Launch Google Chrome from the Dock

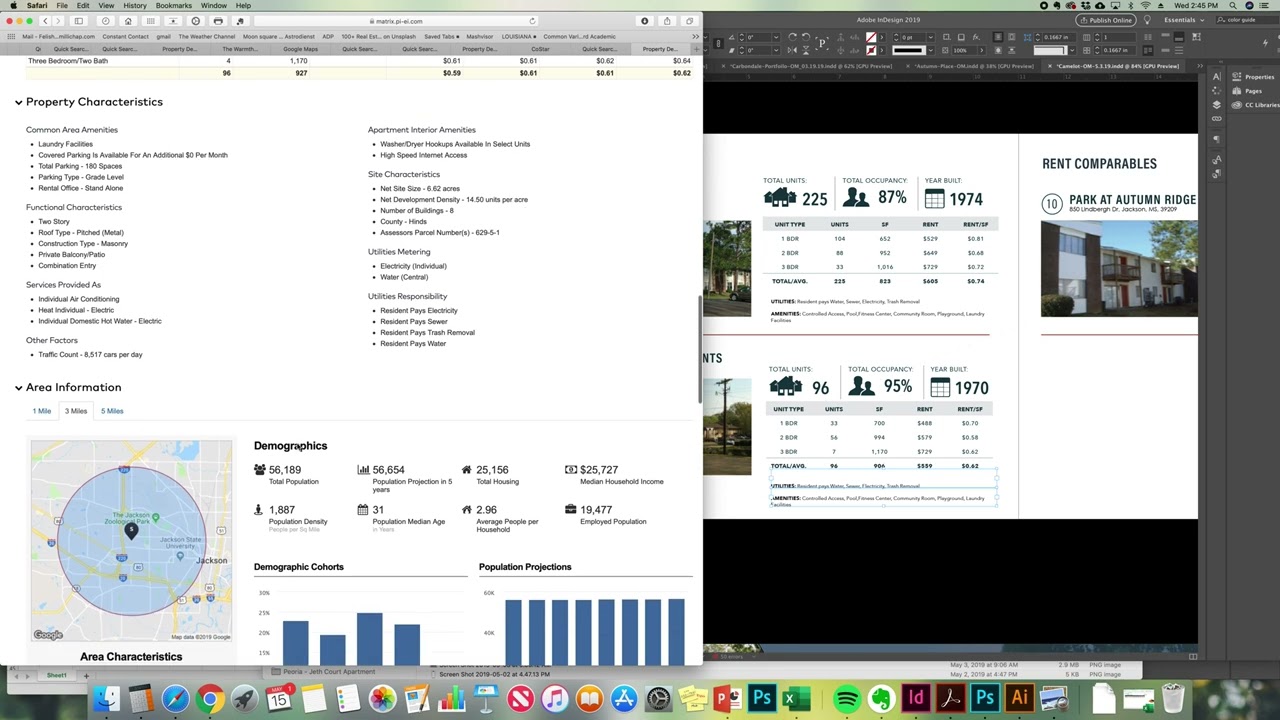210,698
